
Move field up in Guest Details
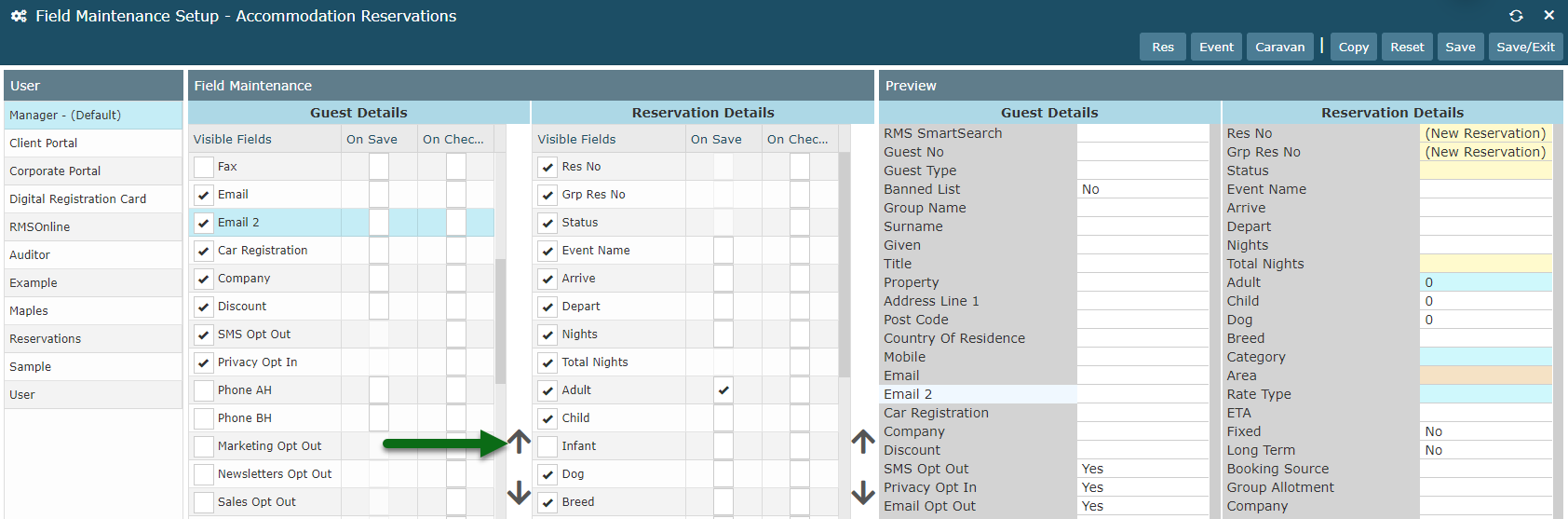[519, 442]
